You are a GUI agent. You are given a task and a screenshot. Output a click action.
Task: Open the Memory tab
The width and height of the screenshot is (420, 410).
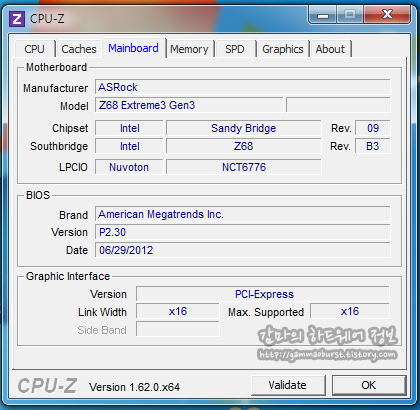189,49
